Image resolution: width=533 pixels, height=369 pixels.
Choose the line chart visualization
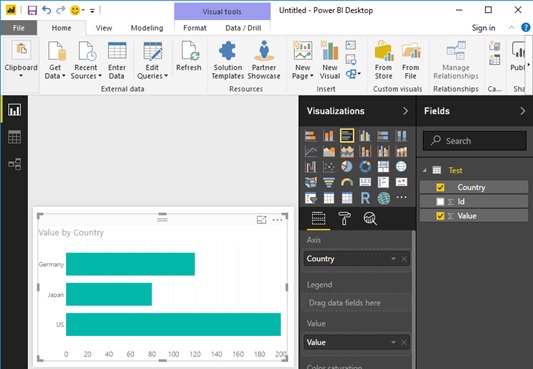coord(310,152)
